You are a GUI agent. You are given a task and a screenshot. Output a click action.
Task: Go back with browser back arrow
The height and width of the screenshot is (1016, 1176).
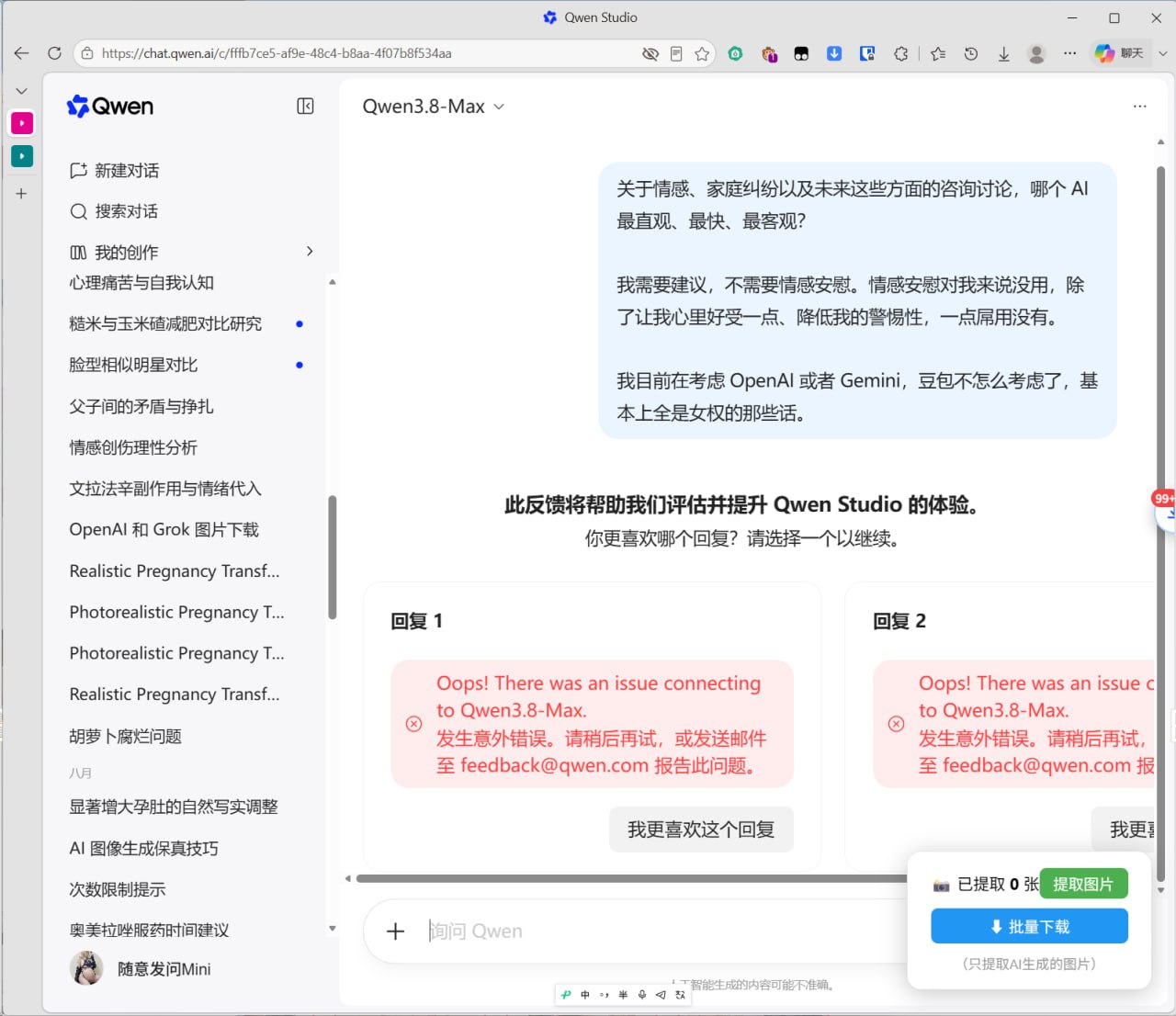pyautogui.click(x=21, y=53)
